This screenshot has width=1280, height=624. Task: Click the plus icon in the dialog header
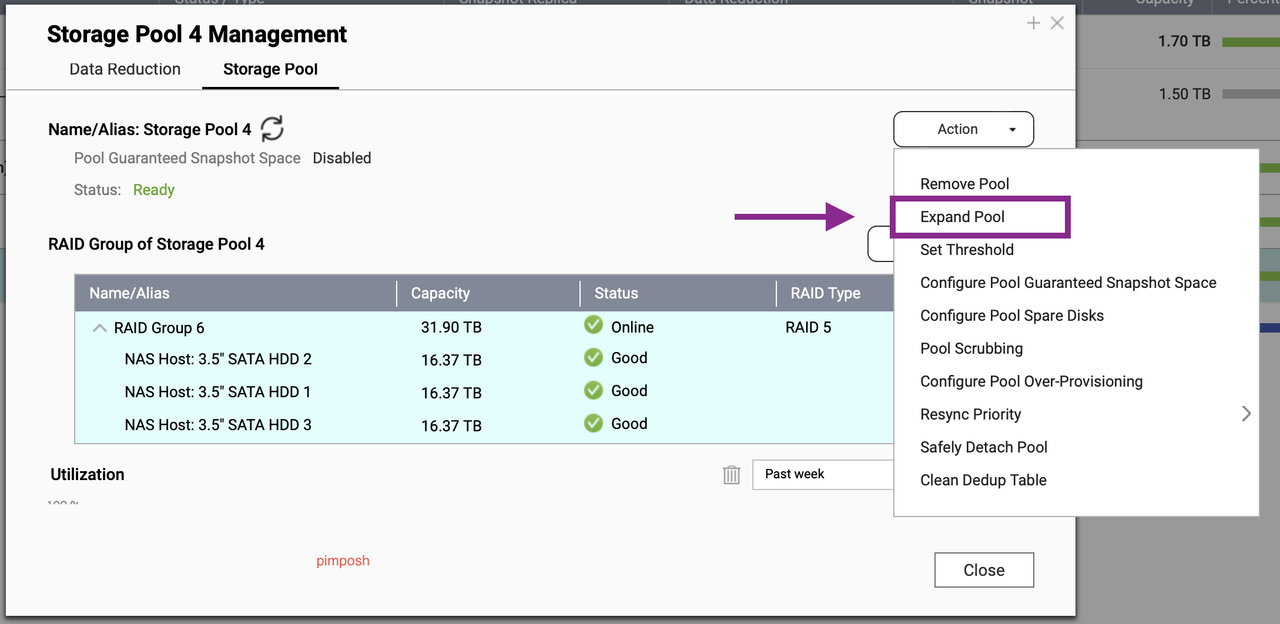point(1034,23)
